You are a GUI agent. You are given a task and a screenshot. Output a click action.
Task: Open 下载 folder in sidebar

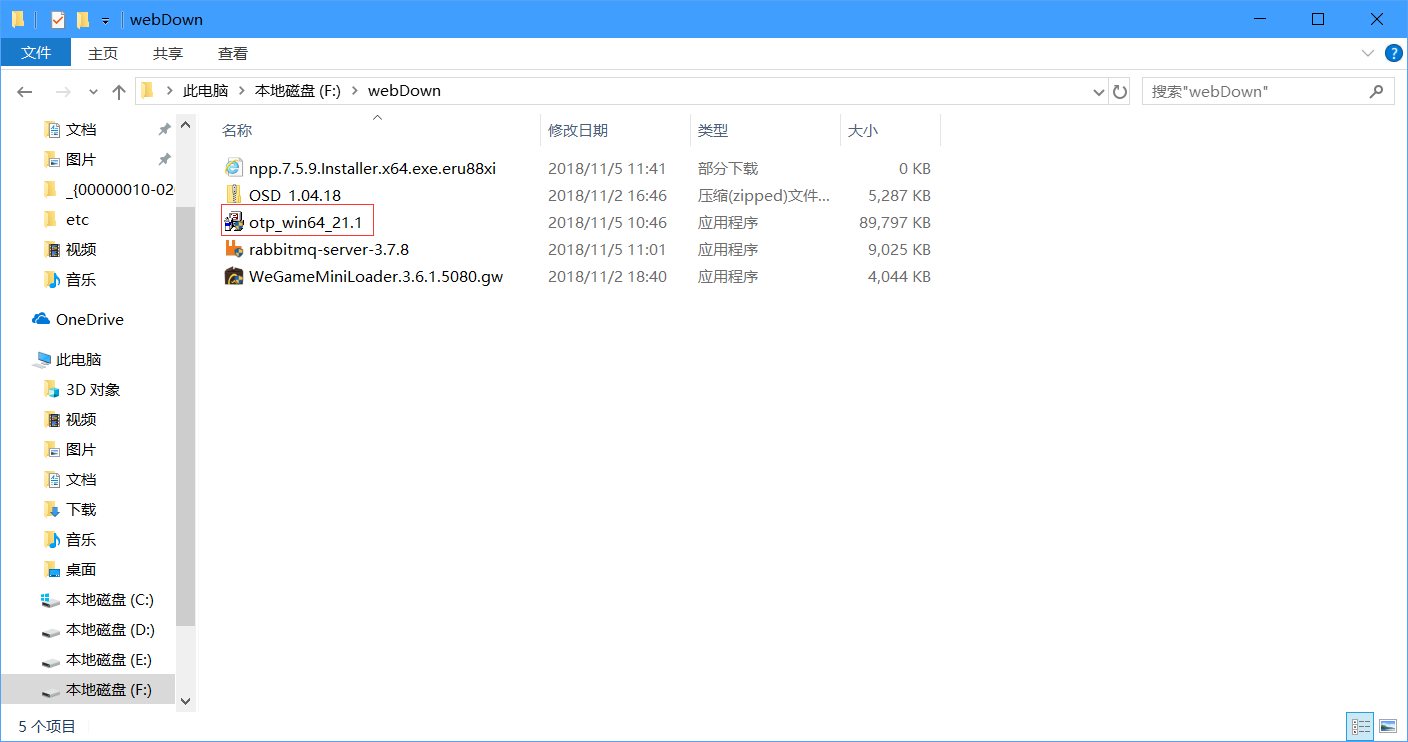[x=70, y=510]
